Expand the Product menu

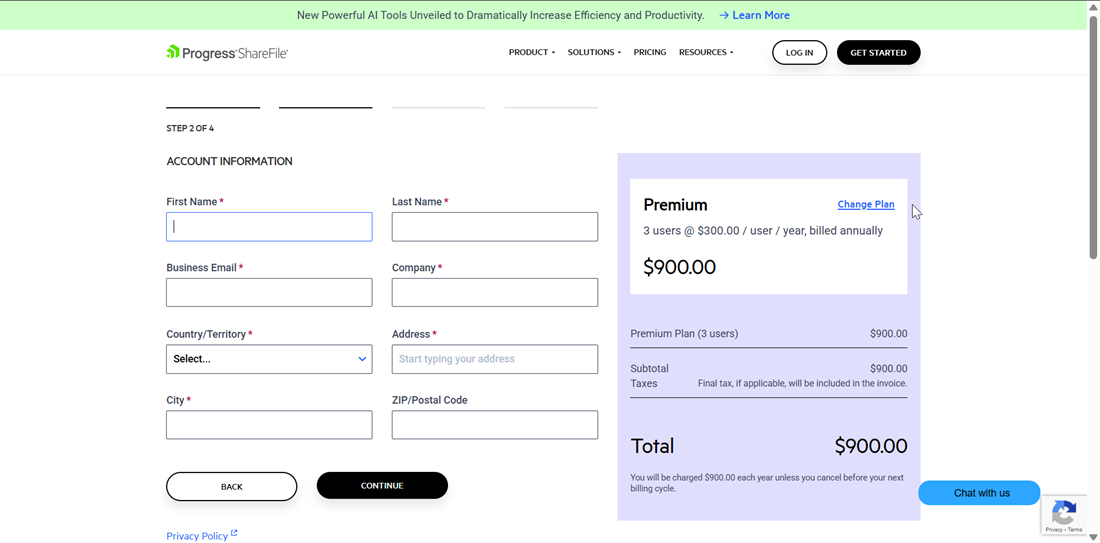click(531, 52)
